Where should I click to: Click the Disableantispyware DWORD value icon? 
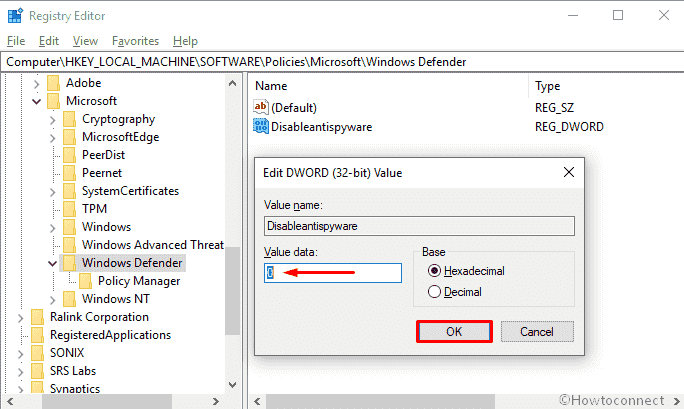click(x=261, y=126)
